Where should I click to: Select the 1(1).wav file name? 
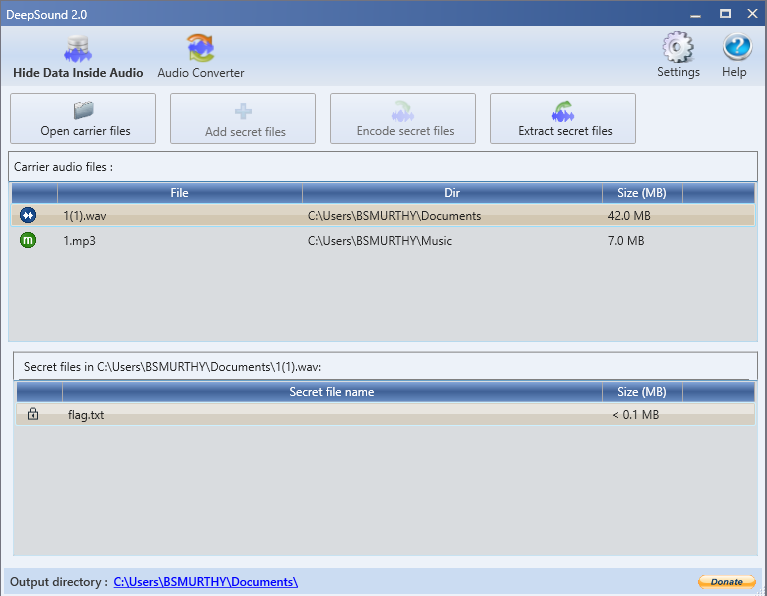coord(85,216)
